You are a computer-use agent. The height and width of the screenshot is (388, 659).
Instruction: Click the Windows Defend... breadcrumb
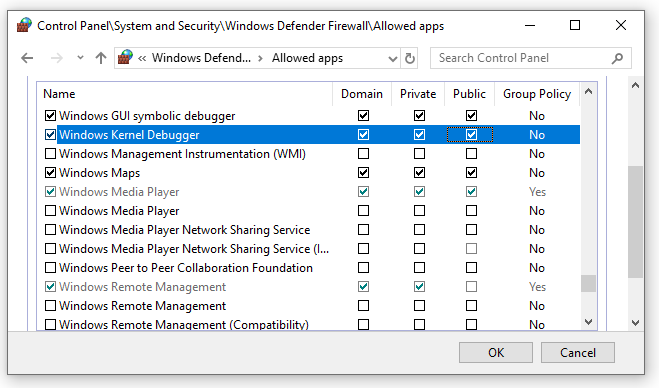click(201, 58)
